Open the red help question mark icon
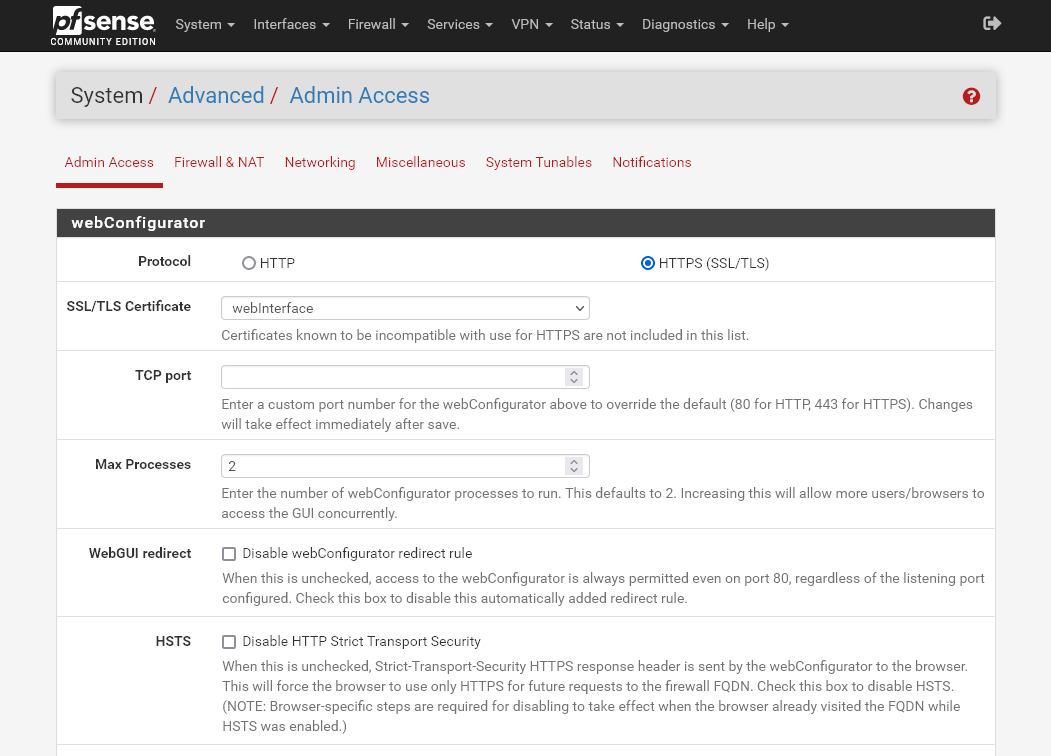Viewport: 1051px width, 756px height. point(971,96)
